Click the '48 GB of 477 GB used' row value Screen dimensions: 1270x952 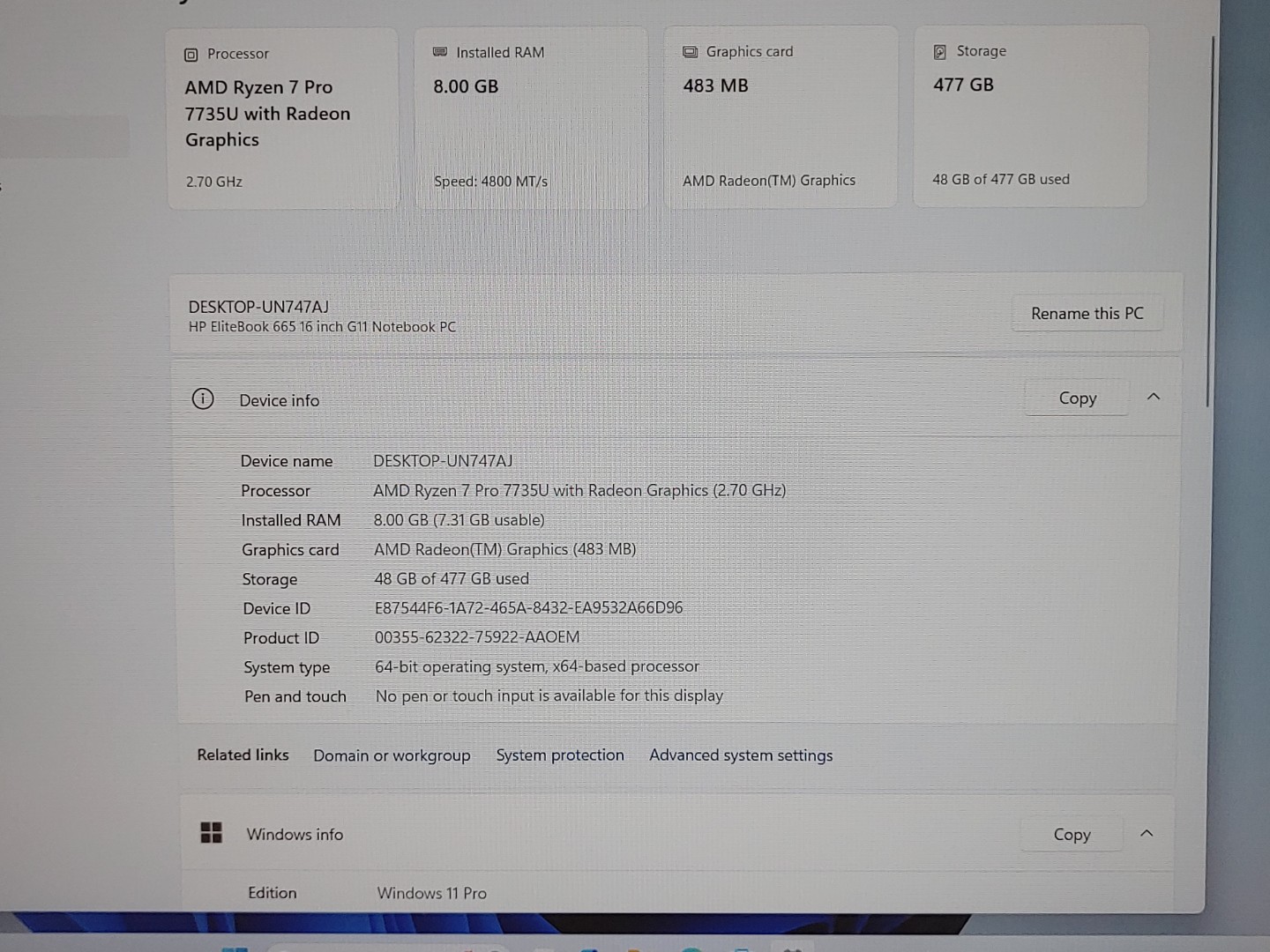[452, 578]
